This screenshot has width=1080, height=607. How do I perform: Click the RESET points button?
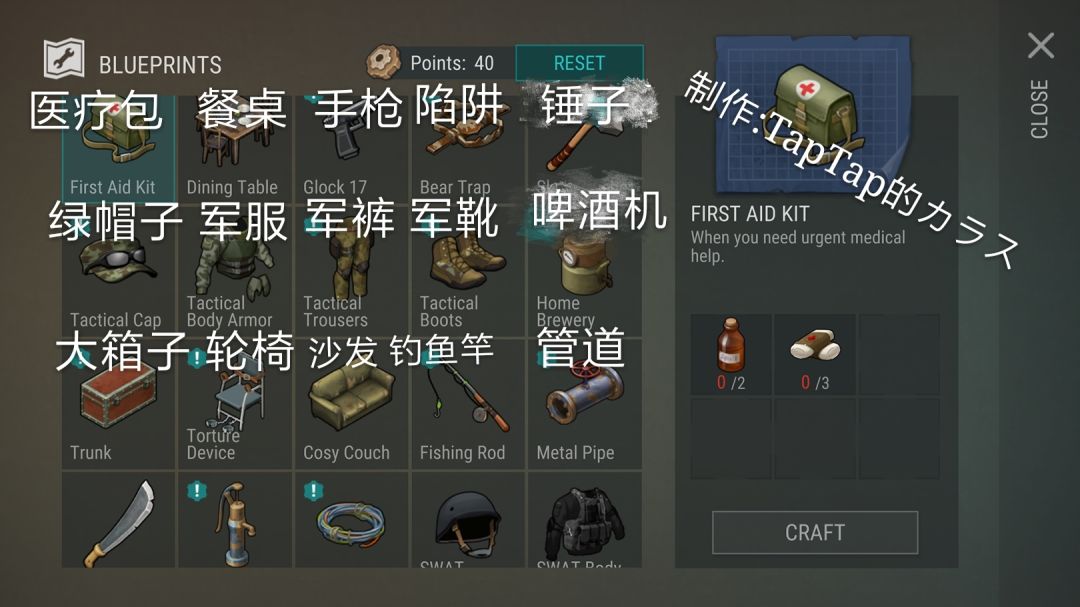(579, 63)
